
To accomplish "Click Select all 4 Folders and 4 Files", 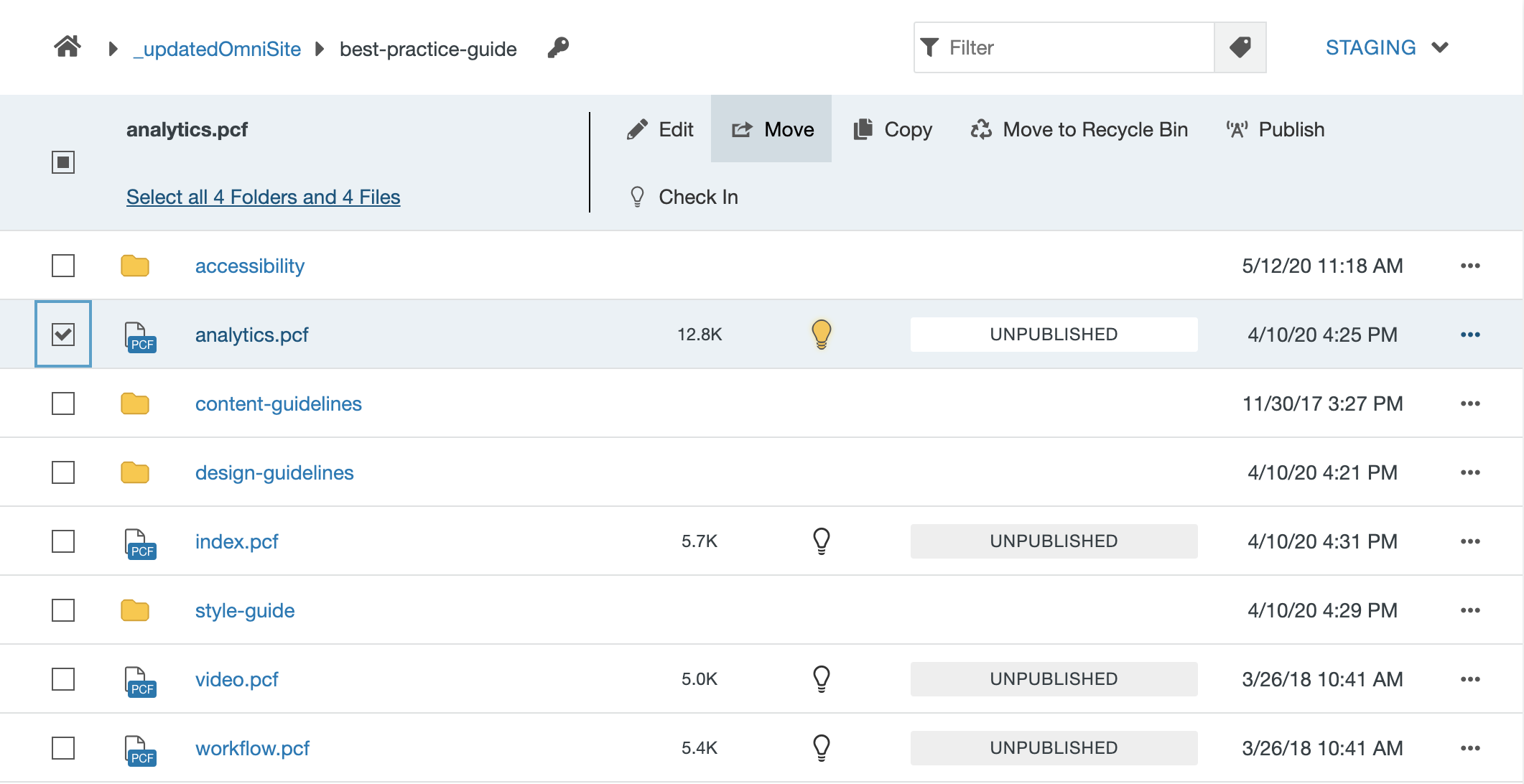I will (x=263, y=197).
